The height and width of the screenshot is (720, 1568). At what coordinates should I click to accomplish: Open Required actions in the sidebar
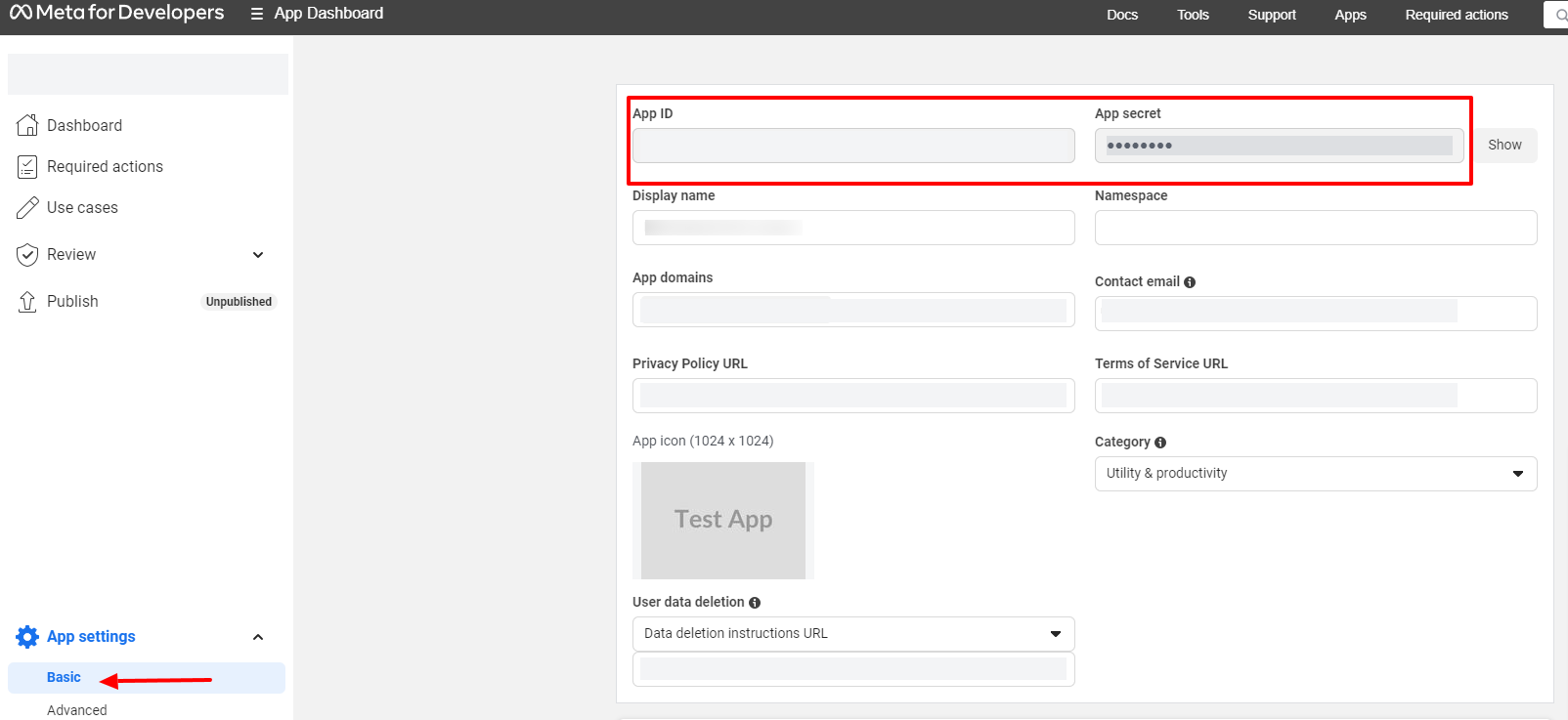point(106,166)
